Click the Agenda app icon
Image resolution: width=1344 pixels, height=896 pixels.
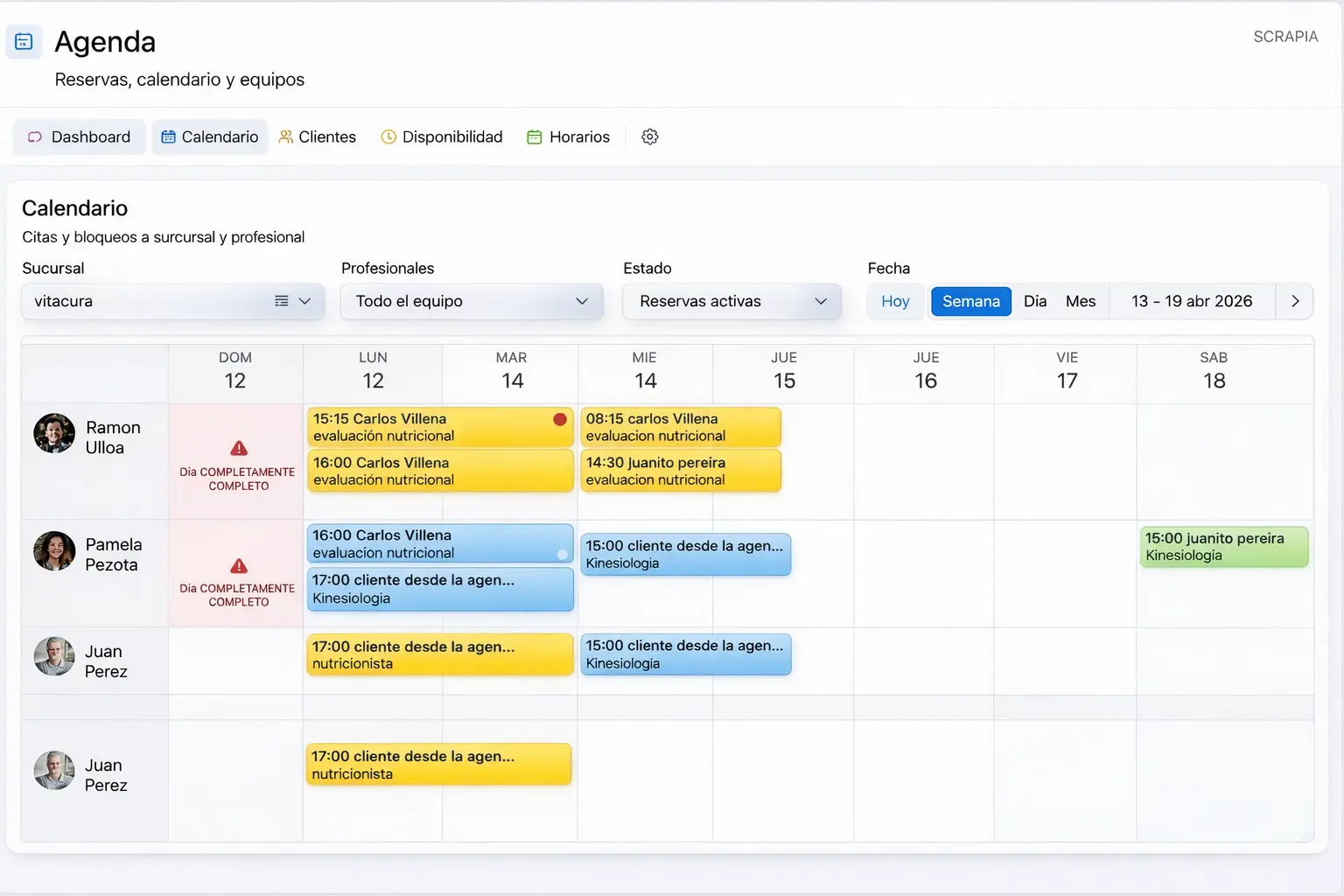pyautogui.click(x=24, y=41)
